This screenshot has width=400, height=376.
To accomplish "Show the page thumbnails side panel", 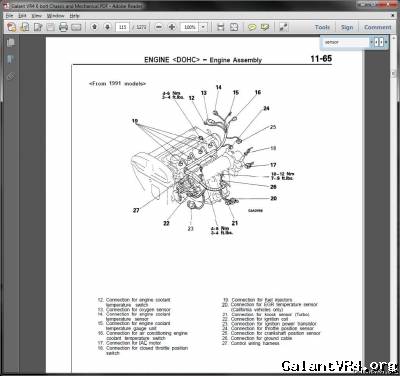I will click(11, 43).
